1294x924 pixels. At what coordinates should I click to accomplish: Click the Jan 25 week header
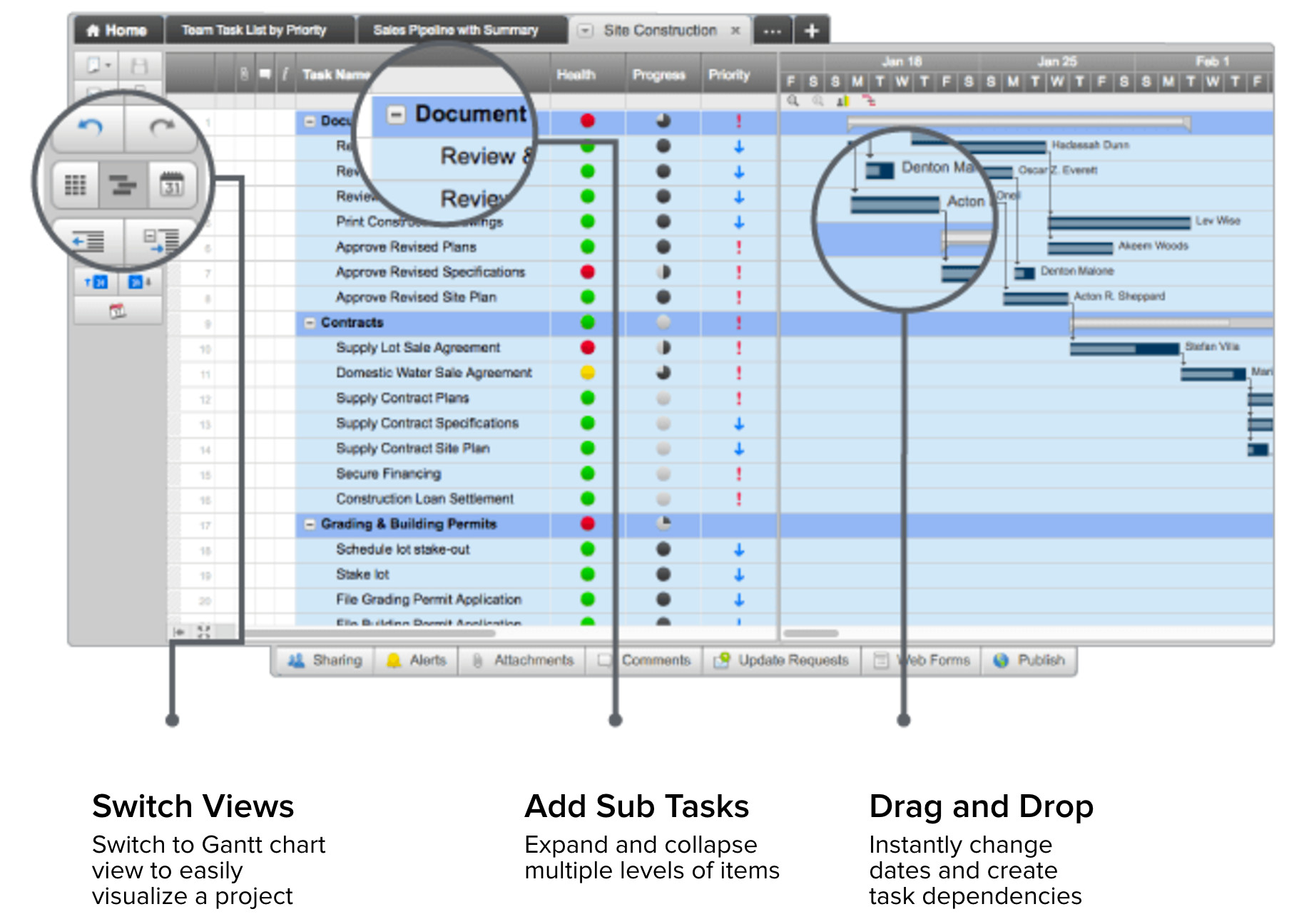[x=1056, y=62]
